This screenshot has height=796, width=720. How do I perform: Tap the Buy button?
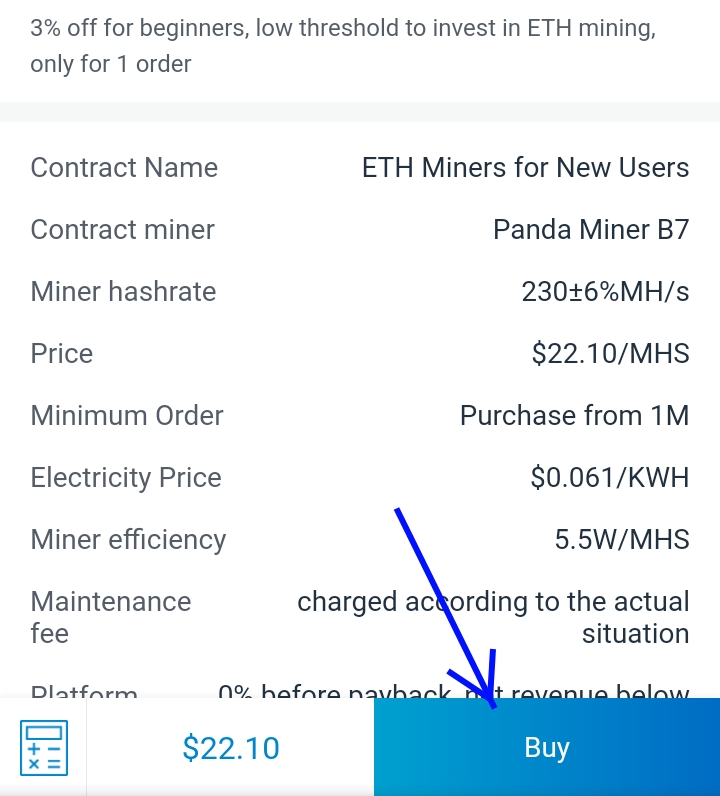coord(546,747)
